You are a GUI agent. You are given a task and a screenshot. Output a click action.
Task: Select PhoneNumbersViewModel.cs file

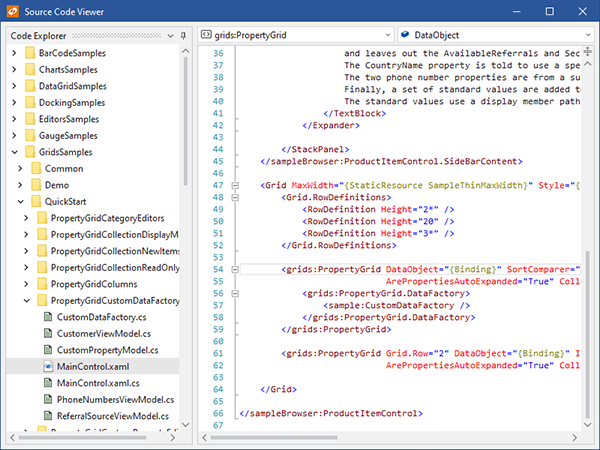point(116,399)
